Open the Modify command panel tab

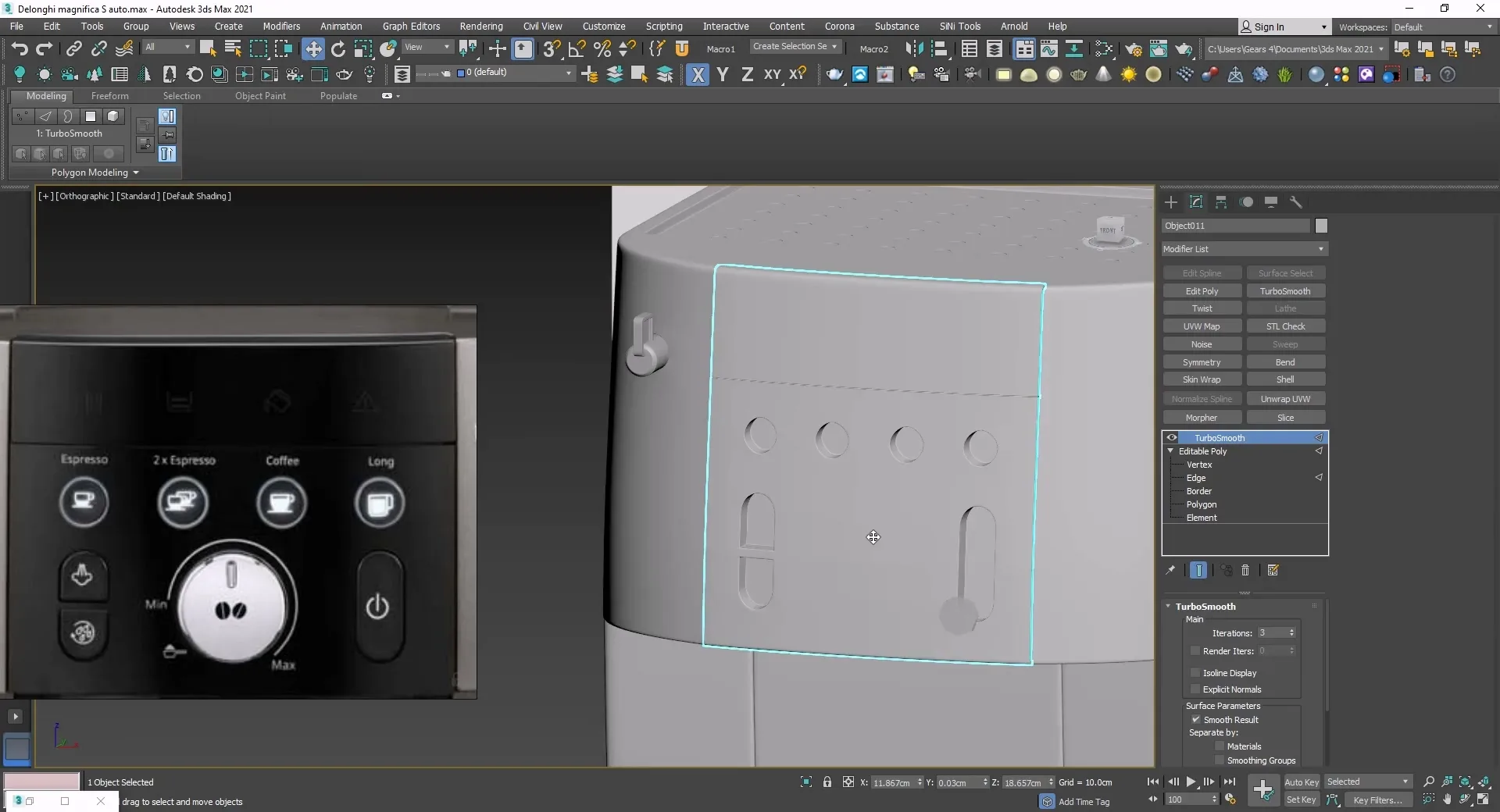coord(1196,202)
